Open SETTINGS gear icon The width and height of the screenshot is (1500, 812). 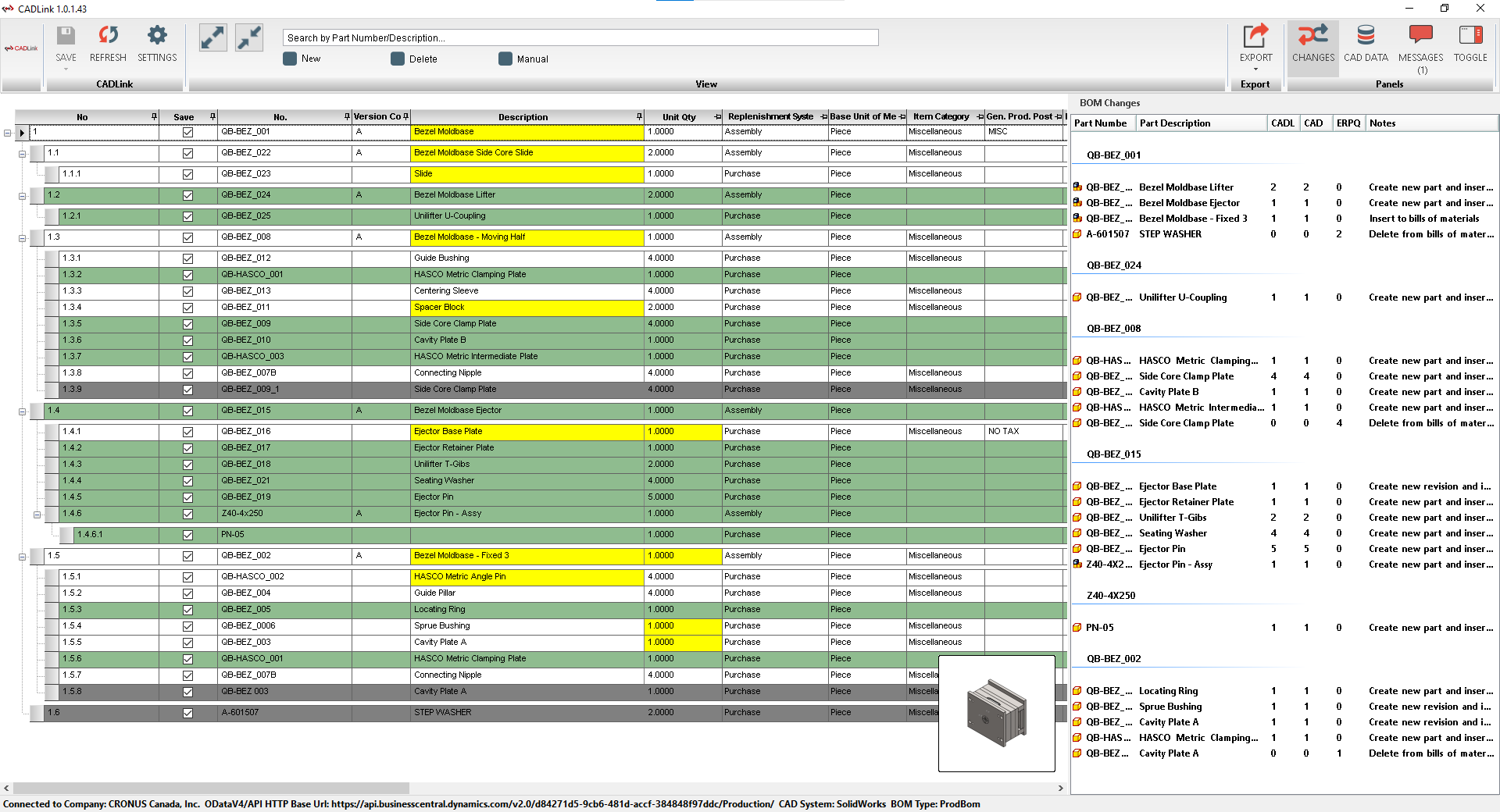point(157,35)
